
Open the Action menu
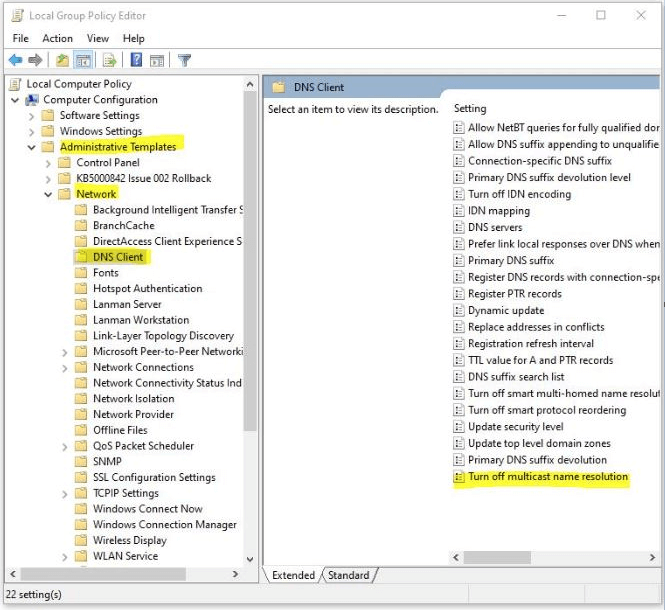pos(57,39)
